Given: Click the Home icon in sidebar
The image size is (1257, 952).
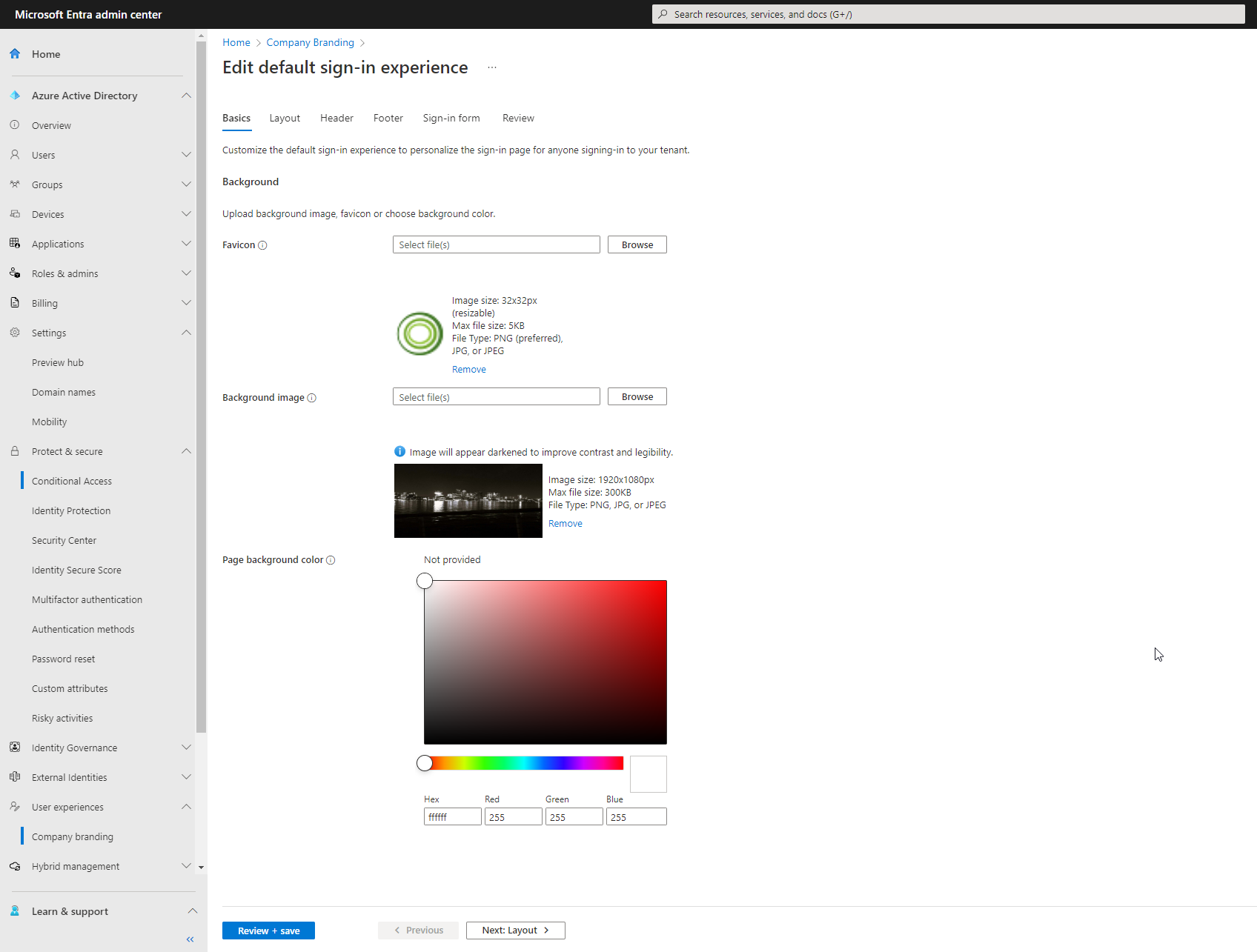Looking at the screenshot, I should coord(15,54).
